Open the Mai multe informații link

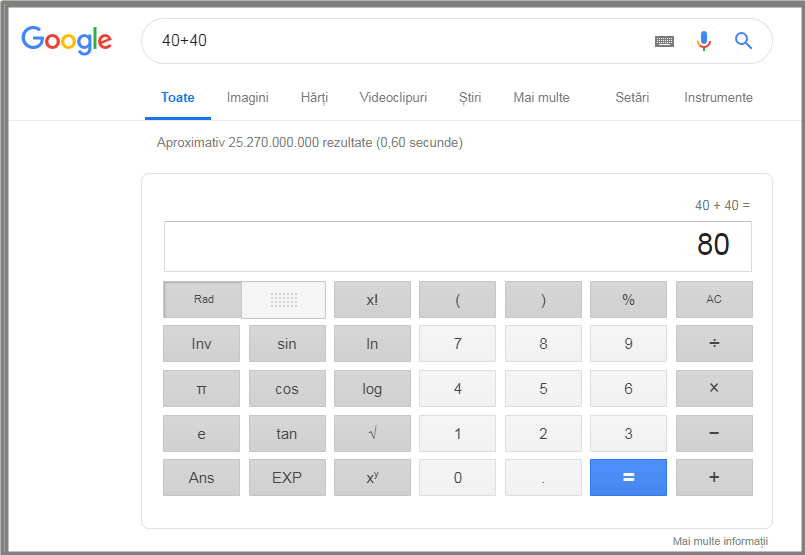pos(720,541)
